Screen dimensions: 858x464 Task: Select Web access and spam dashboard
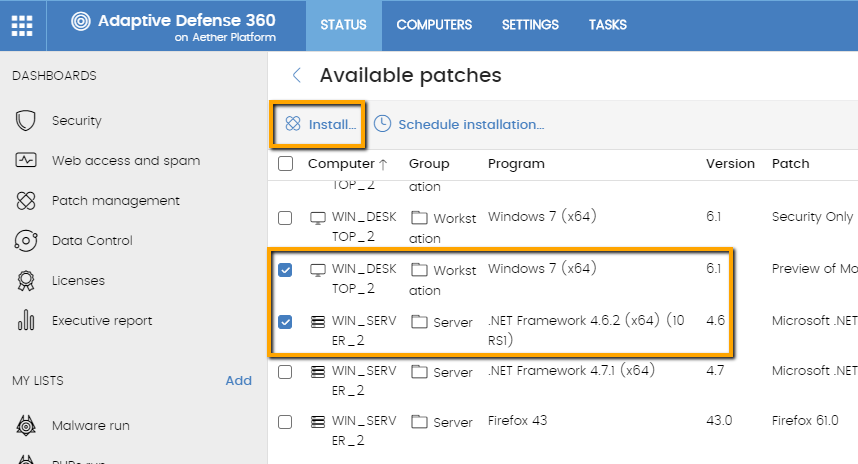[126, 160]
